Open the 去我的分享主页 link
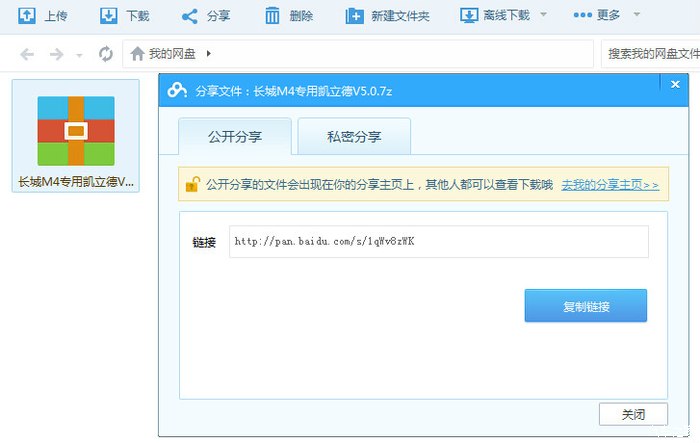700x443 pixels. click(609, 184)
